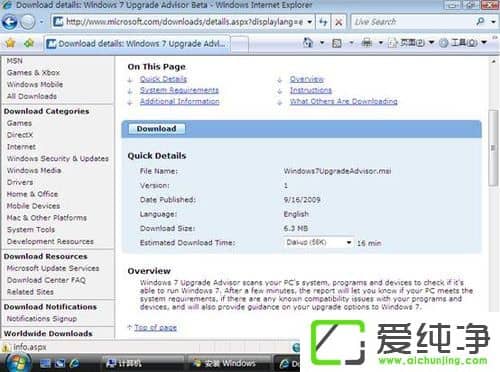Open Development Resources category
The width and height of the screenshot is (500, 372).
point(50,242)
